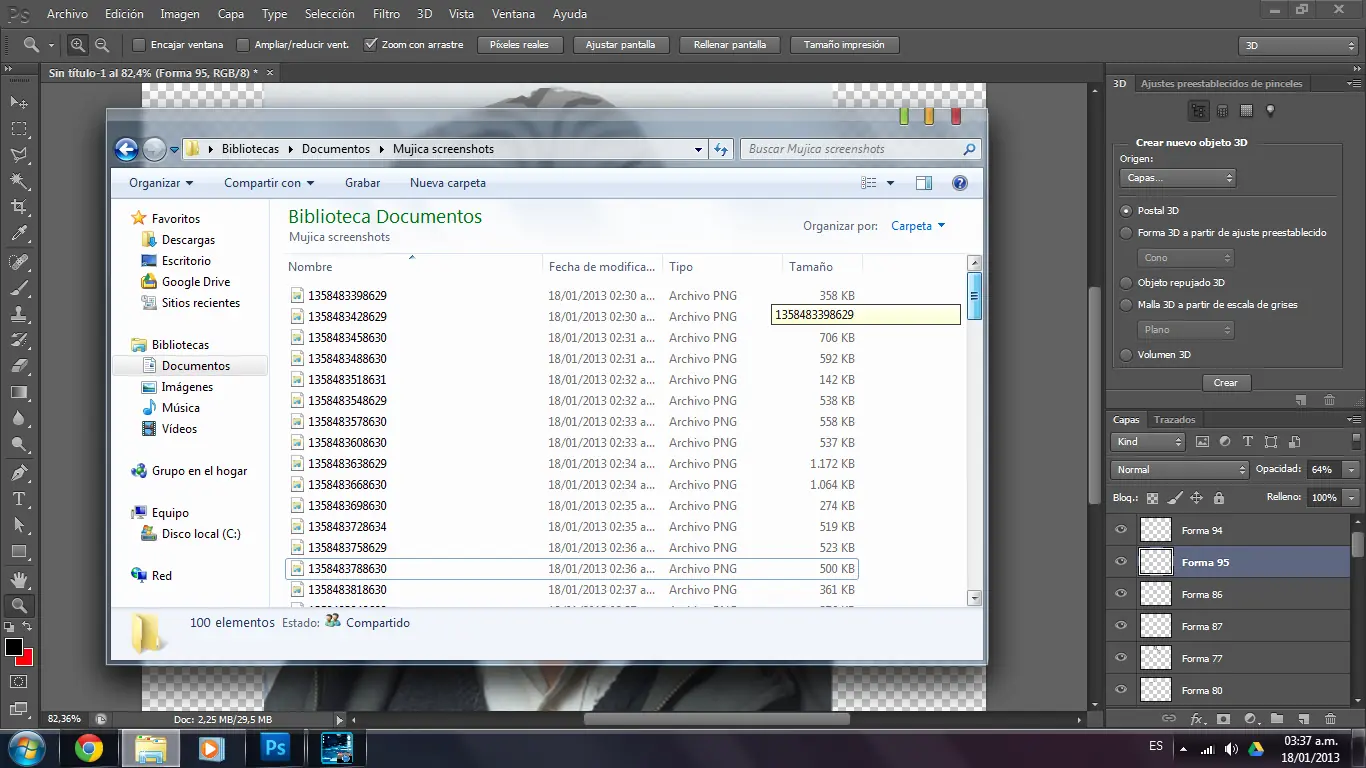Click the Zoom Out icon in options bar
The width and height of the screenshot is (1366, 768).
click(x=102, y=45)
